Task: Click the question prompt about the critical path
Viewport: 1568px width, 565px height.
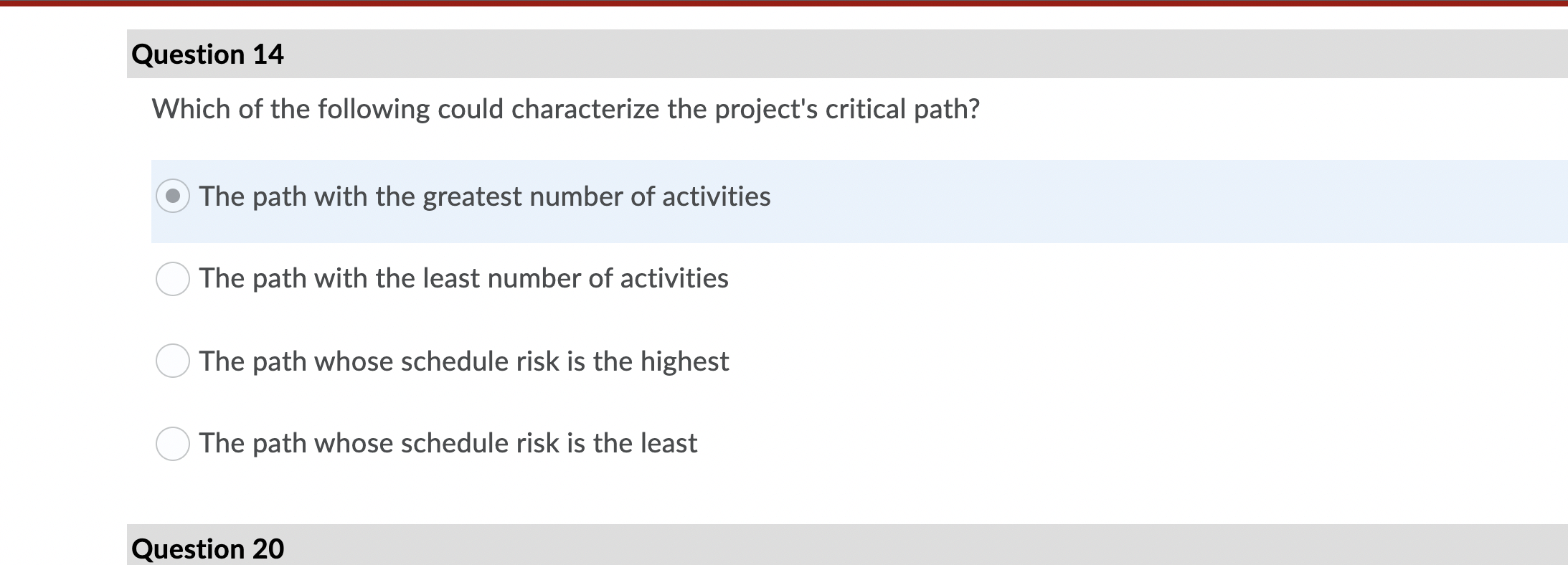Action: tap(566, 109)
